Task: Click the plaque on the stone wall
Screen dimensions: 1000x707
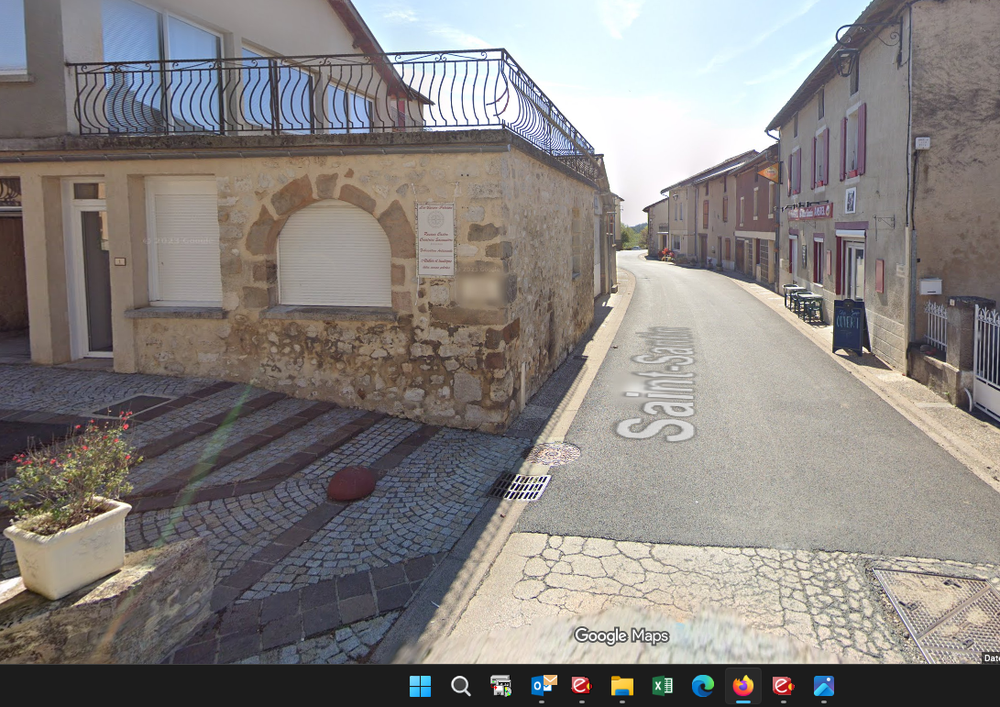Action: pyautogui.click(x=435, y=240)
